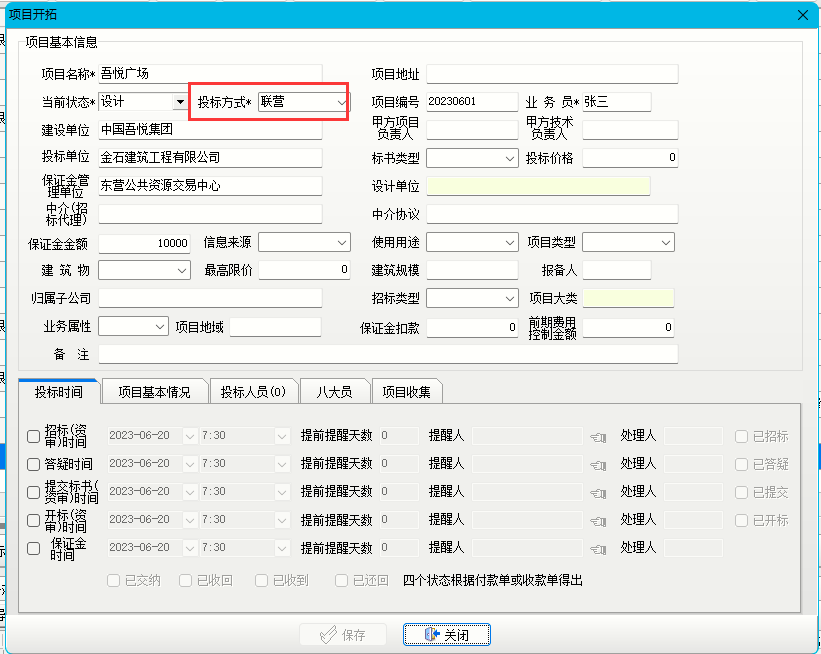Open the 标书类型 dropdown
This screenshot has height=654, width=821.
[509, 158]
